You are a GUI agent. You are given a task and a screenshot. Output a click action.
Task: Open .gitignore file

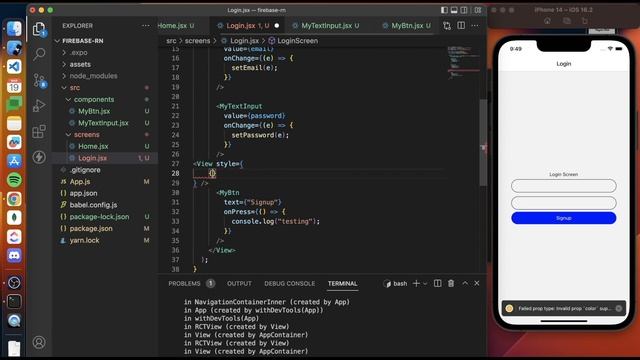(85, 170)
